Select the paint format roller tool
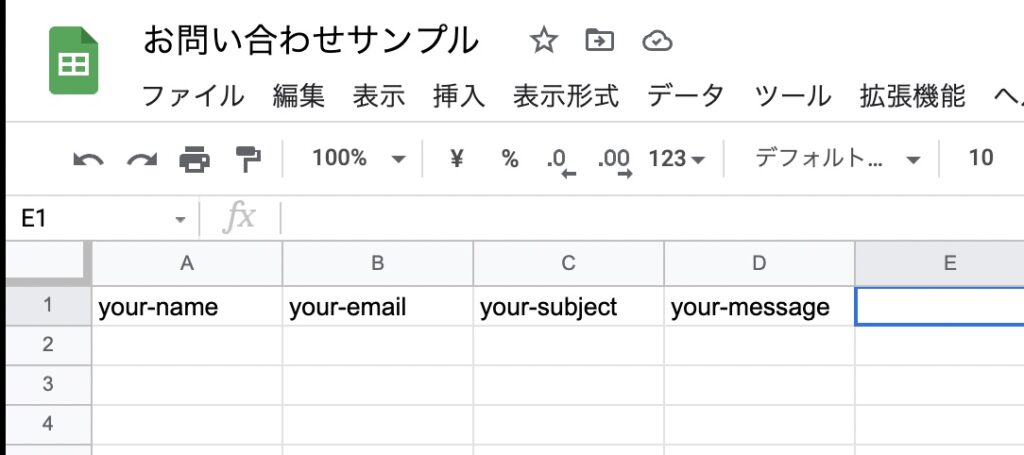The image size is (1024, 455). click(x=247, y=158)
